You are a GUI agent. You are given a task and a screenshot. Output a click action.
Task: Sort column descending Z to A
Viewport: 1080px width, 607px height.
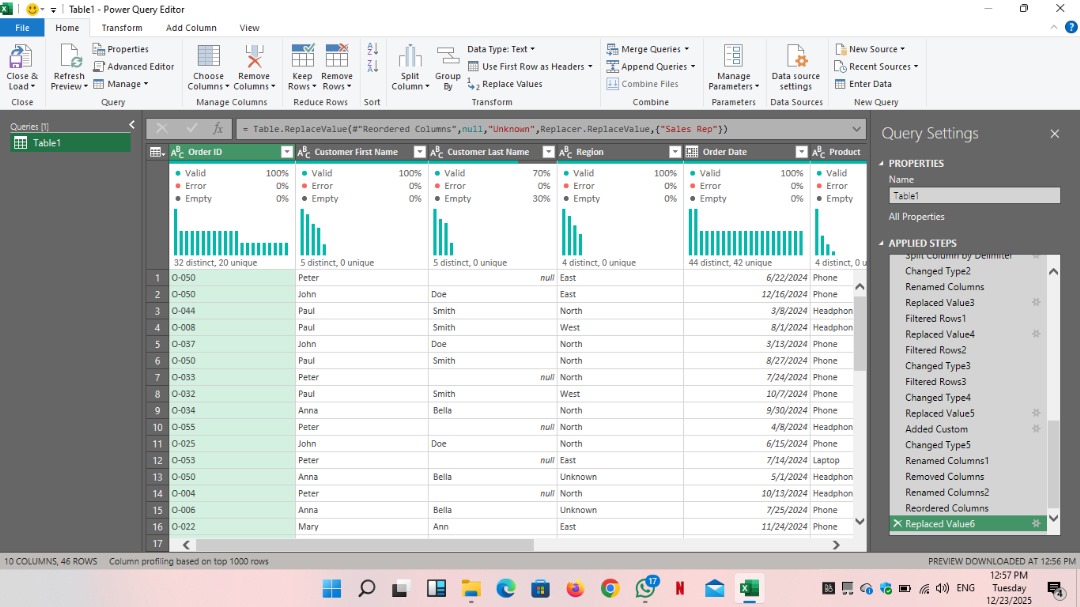click(373, 66)
